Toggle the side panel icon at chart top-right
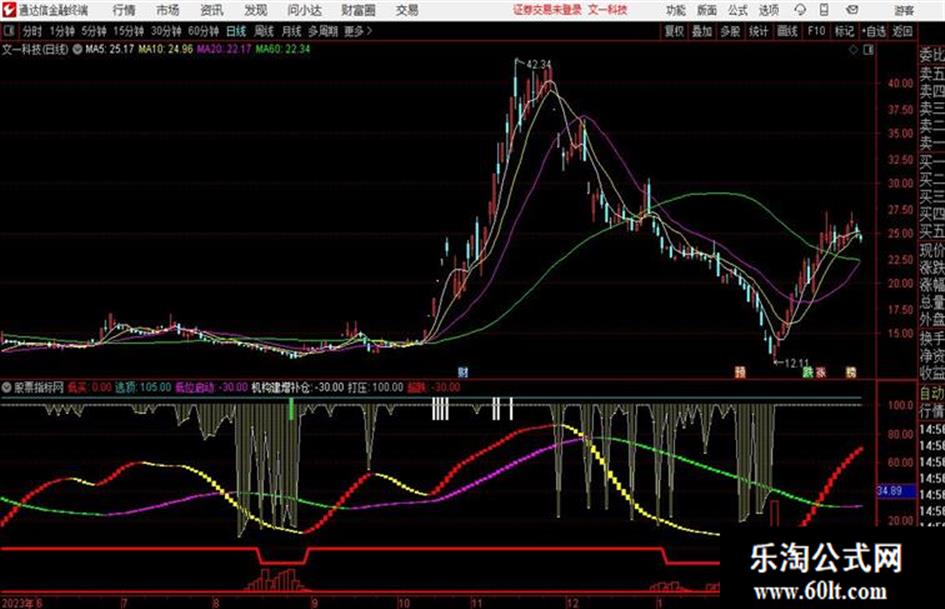Viewport: 945px width, 609px height. point(868,50)
